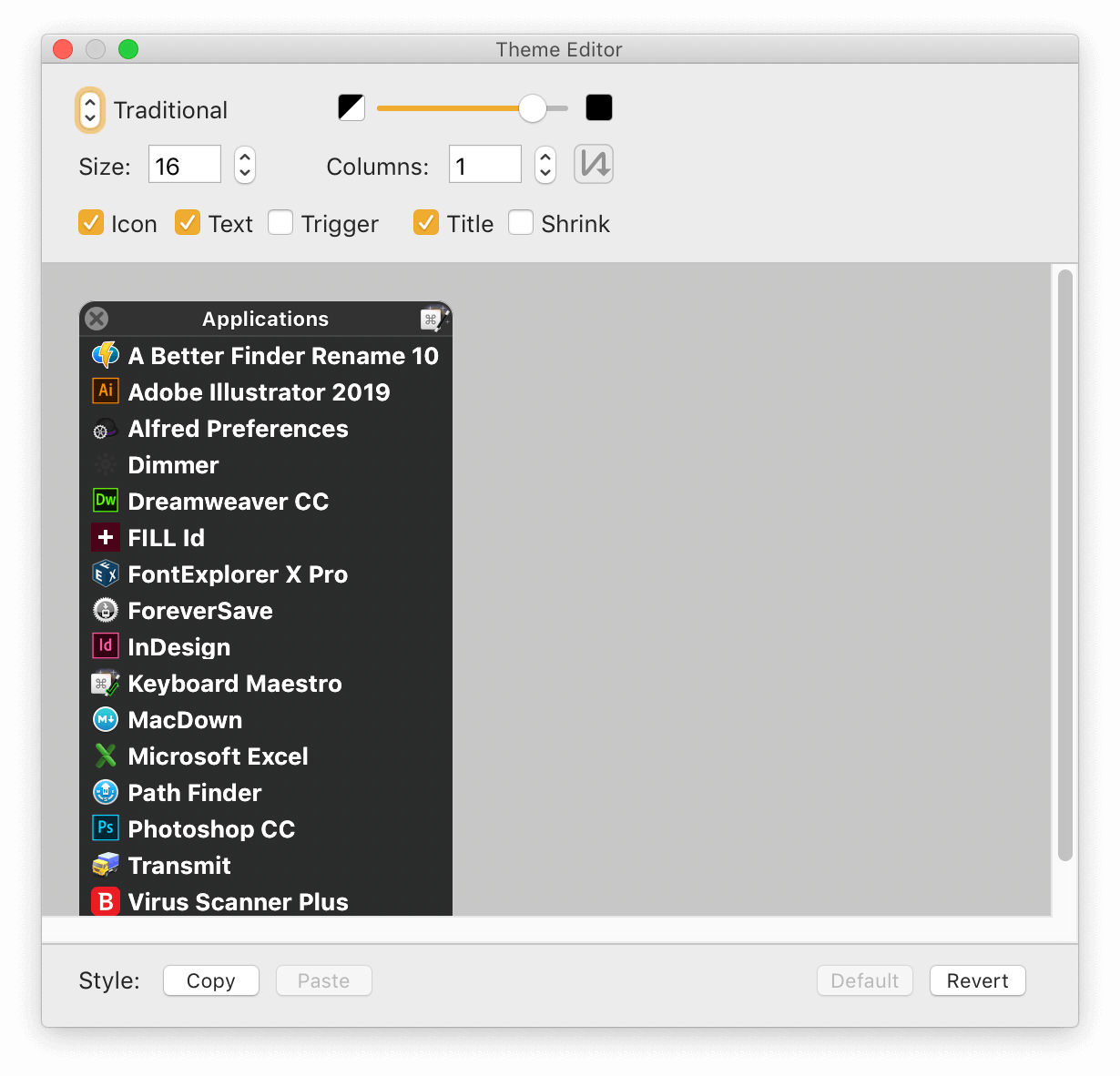Click the FontExplorer X Pro icon
Image resolution: width=1120 pixels, height=1076 pixels.
[106, 574]
